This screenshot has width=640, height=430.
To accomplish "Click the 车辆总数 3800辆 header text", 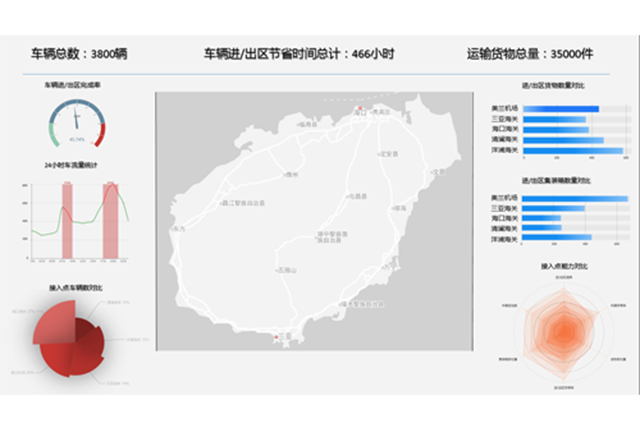I will 79,54.
